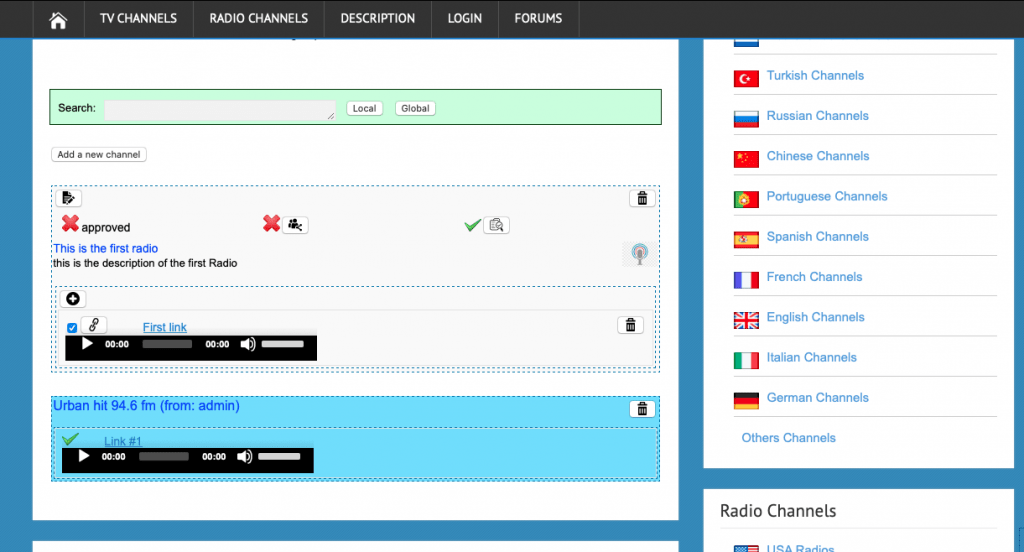Play the First link audio
The height and width of the screenshot is (552, 1024).
tap(87, 344)
